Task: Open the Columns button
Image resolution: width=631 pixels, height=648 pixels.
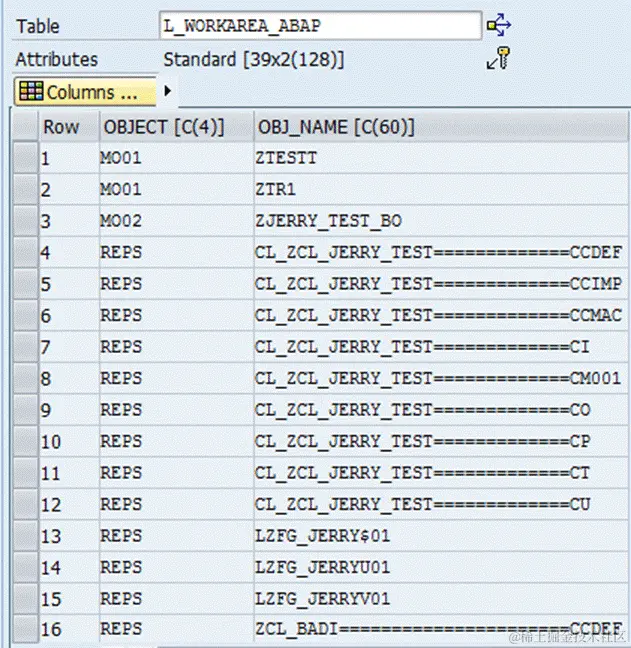Action: (x=85, y=91)
